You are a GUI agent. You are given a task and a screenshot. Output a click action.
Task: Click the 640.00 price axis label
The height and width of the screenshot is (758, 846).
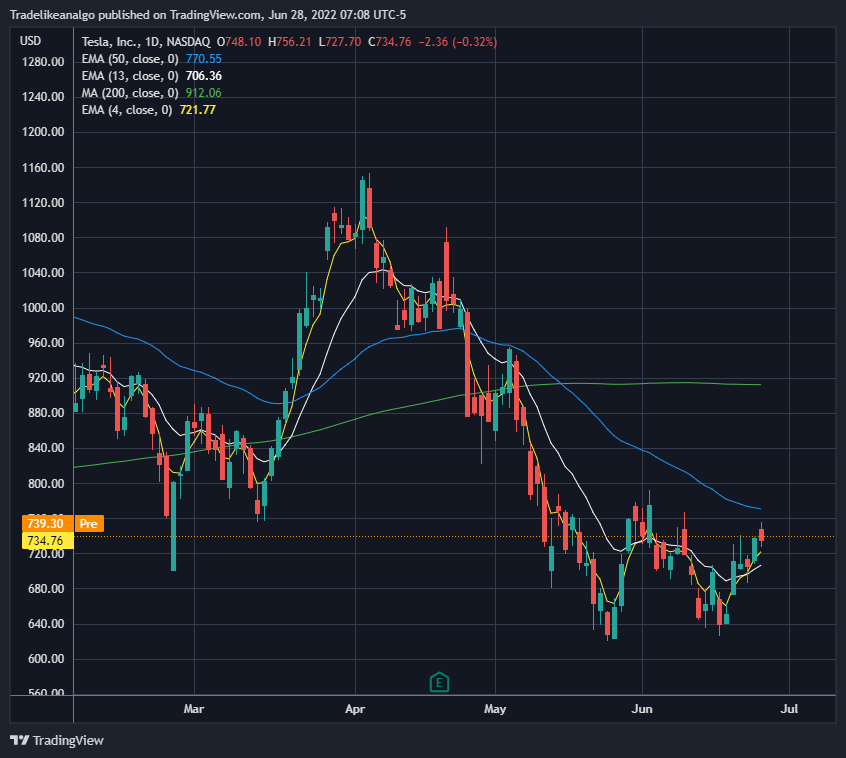pyautogui.click(x=46, y=624)
